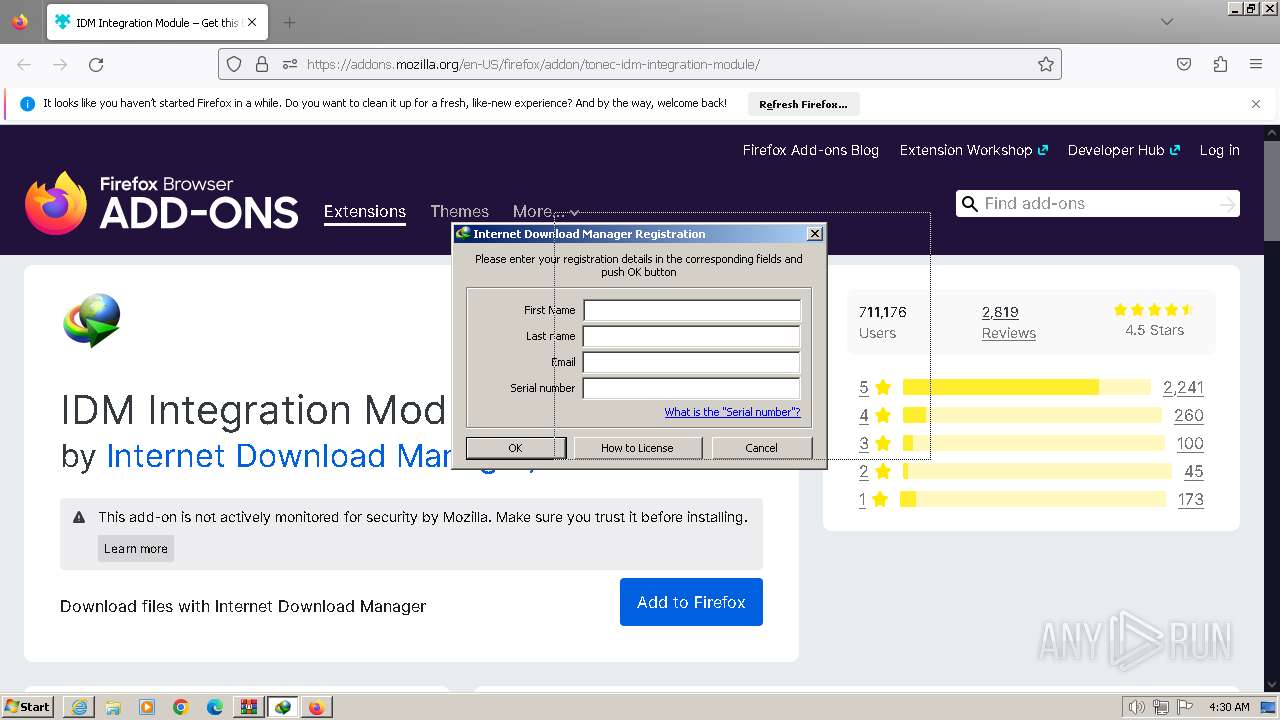Click the Refresh Firefox… button
The width and height of the screenshot is (1280, 720).
click(803, 104)
